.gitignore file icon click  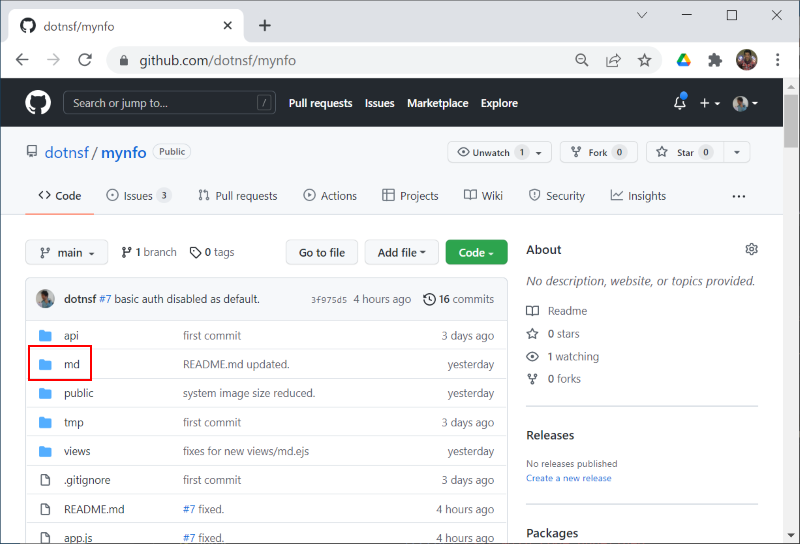[45, 480]
